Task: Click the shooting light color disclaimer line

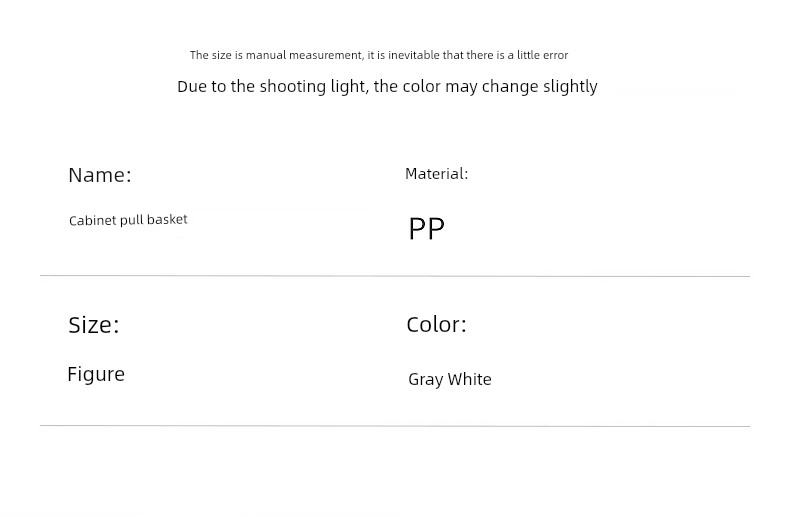Action: (387, 87)
